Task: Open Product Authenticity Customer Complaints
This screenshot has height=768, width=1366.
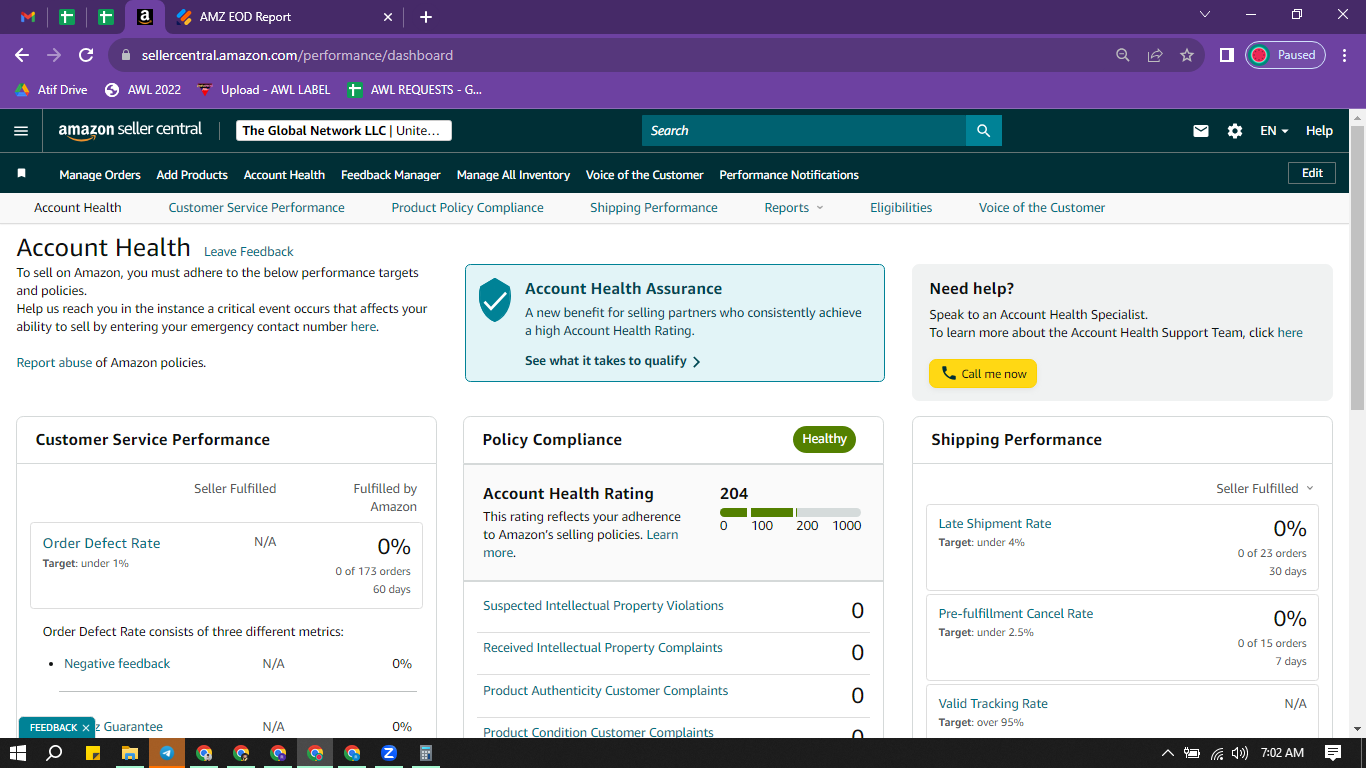Action: pos(605,691)
